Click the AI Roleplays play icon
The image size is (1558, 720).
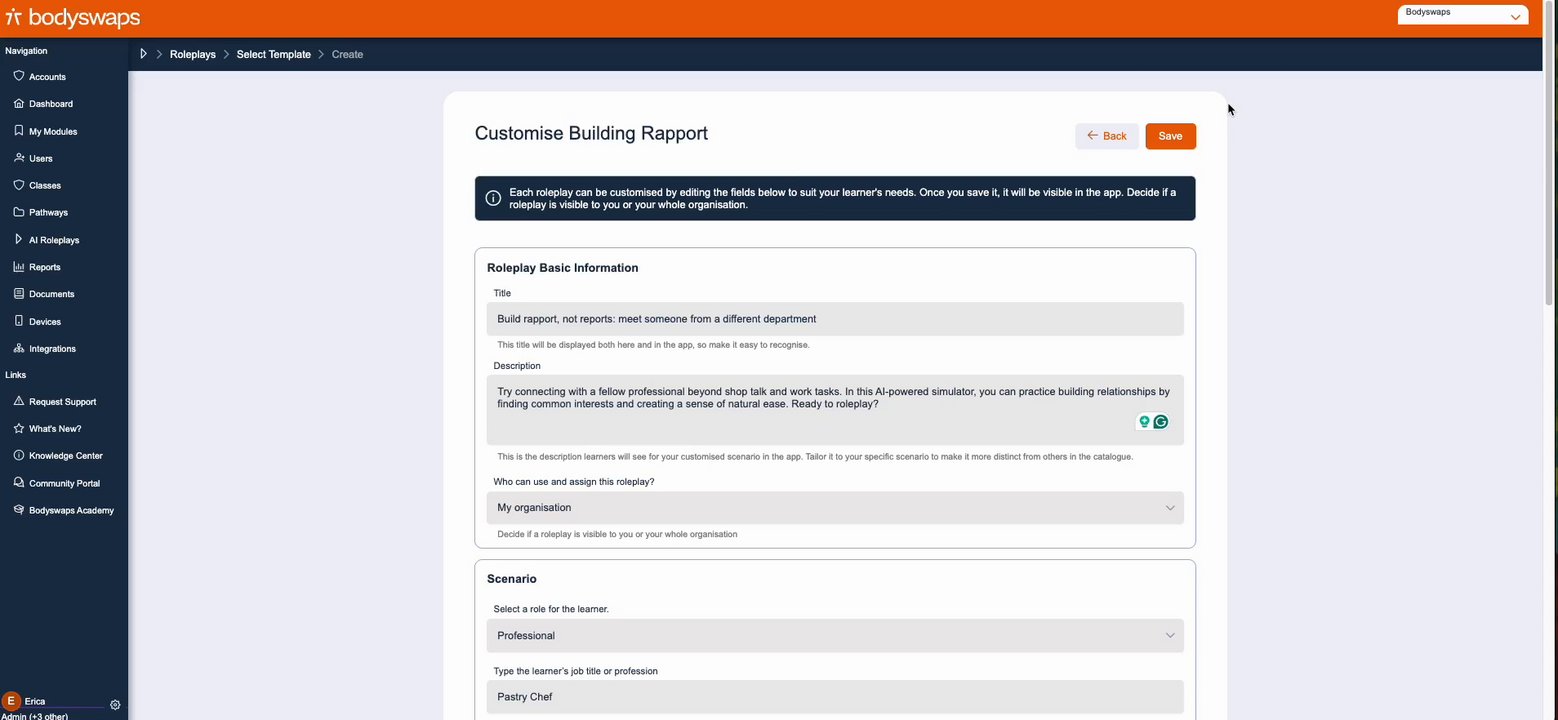click(19, 240)
